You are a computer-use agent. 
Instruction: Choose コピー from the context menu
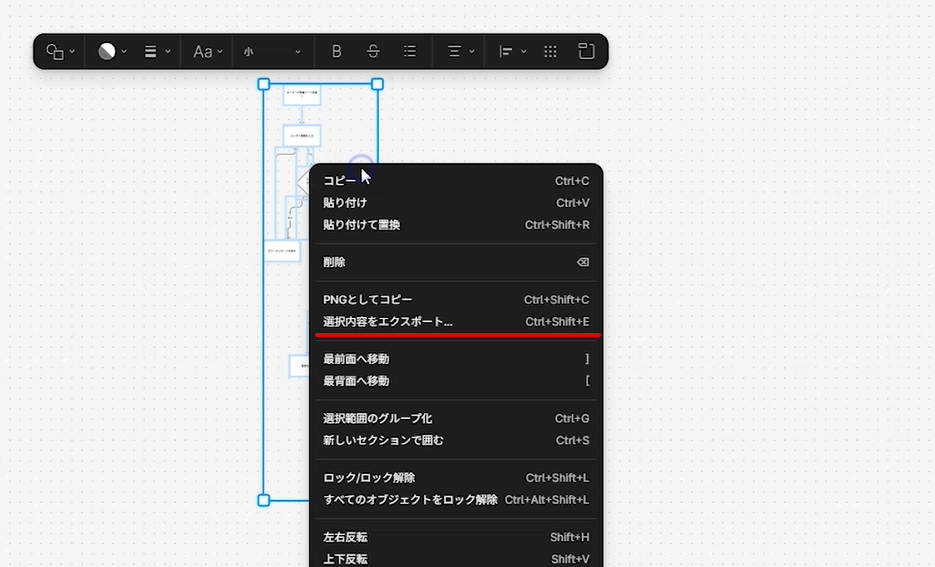click(x=340, y=181)
